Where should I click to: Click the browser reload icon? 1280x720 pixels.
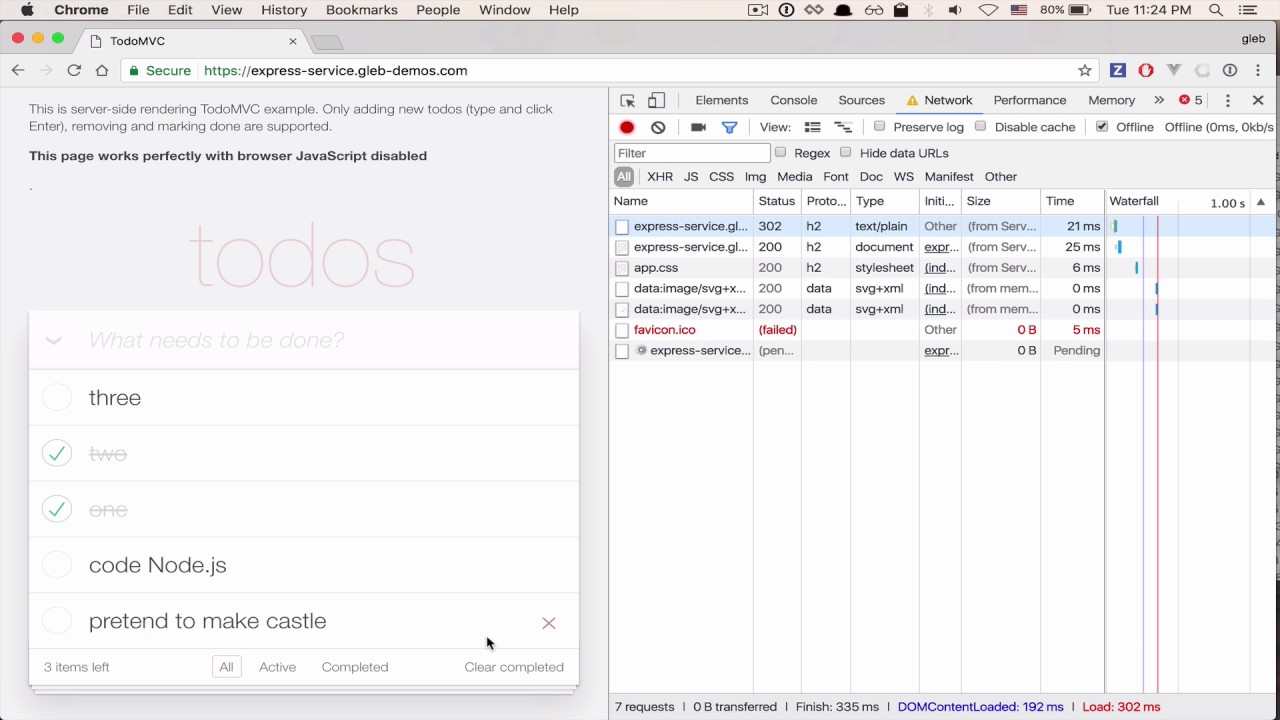coord(74,70)
